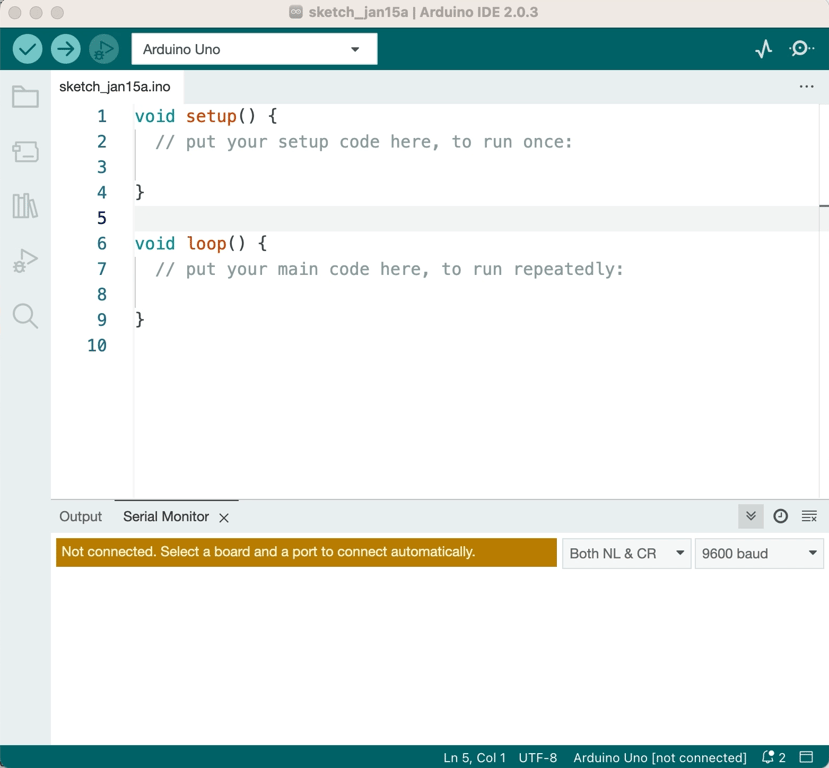Toggle the bottom panel from status bar
829x768 pixels.
[x=806, y=757]
